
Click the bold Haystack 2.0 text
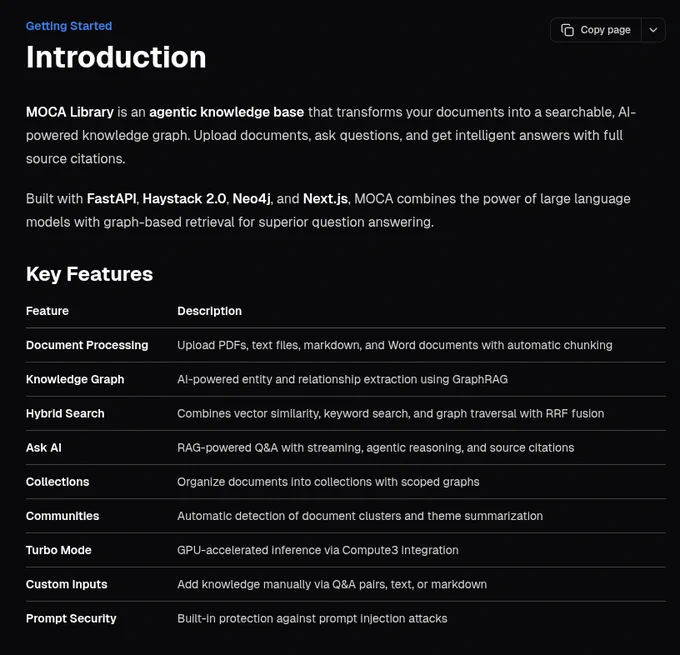pyautogui.click(x=184, y=199)
